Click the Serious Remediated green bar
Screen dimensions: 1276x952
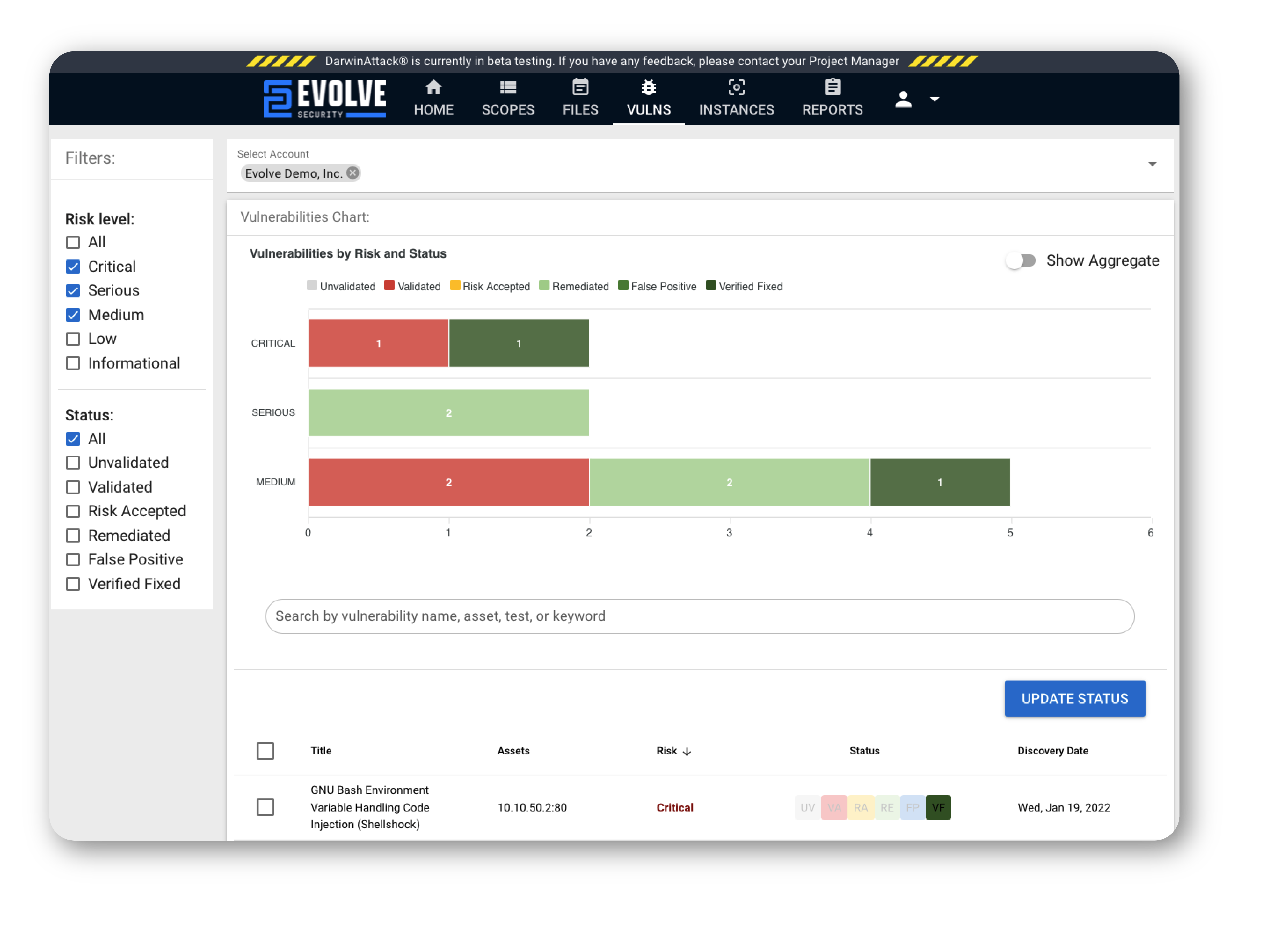pyautogui.click(x=449, y=413)
